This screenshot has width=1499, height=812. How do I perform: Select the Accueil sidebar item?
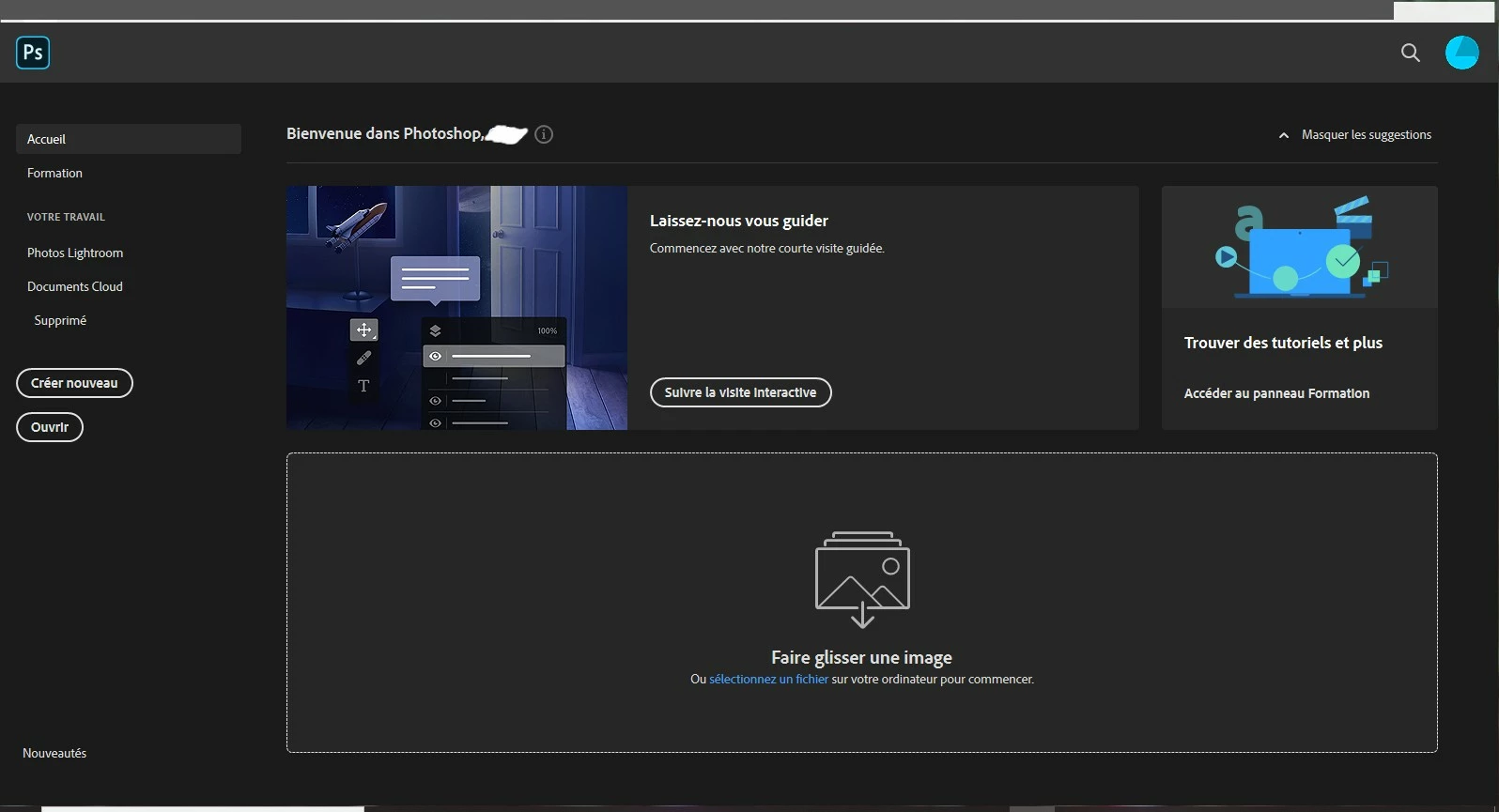[129, 139]
